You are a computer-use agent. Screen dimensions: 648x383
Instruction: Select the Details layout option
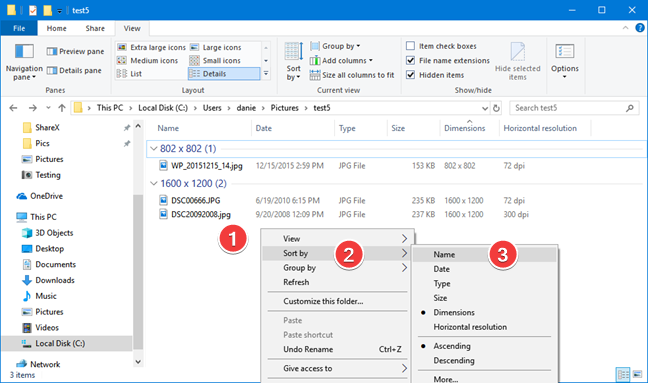(224, 74)
